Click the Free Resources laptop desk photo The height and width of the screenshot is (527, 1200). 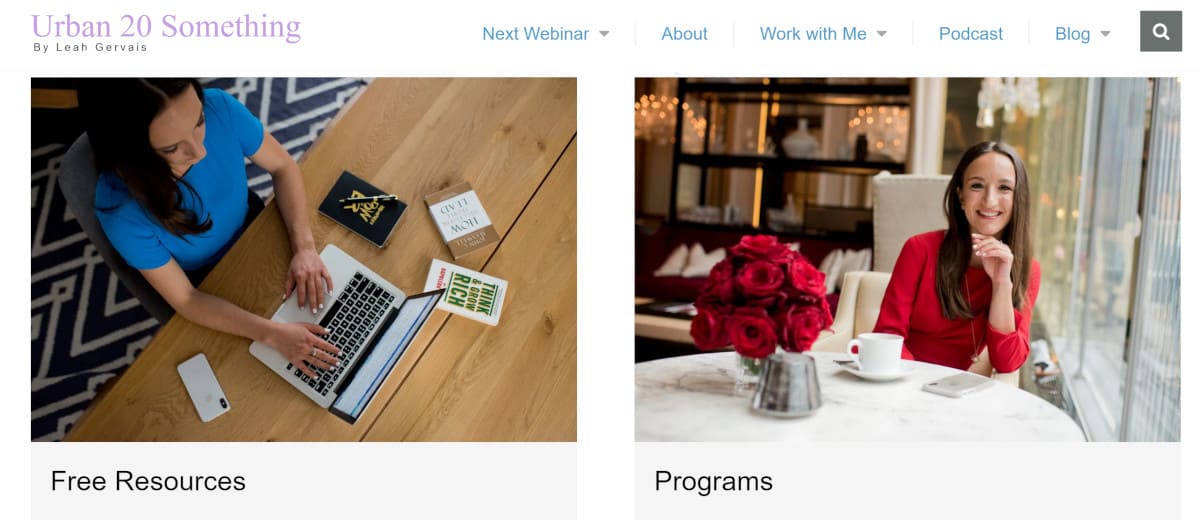(x=304, y=260)
